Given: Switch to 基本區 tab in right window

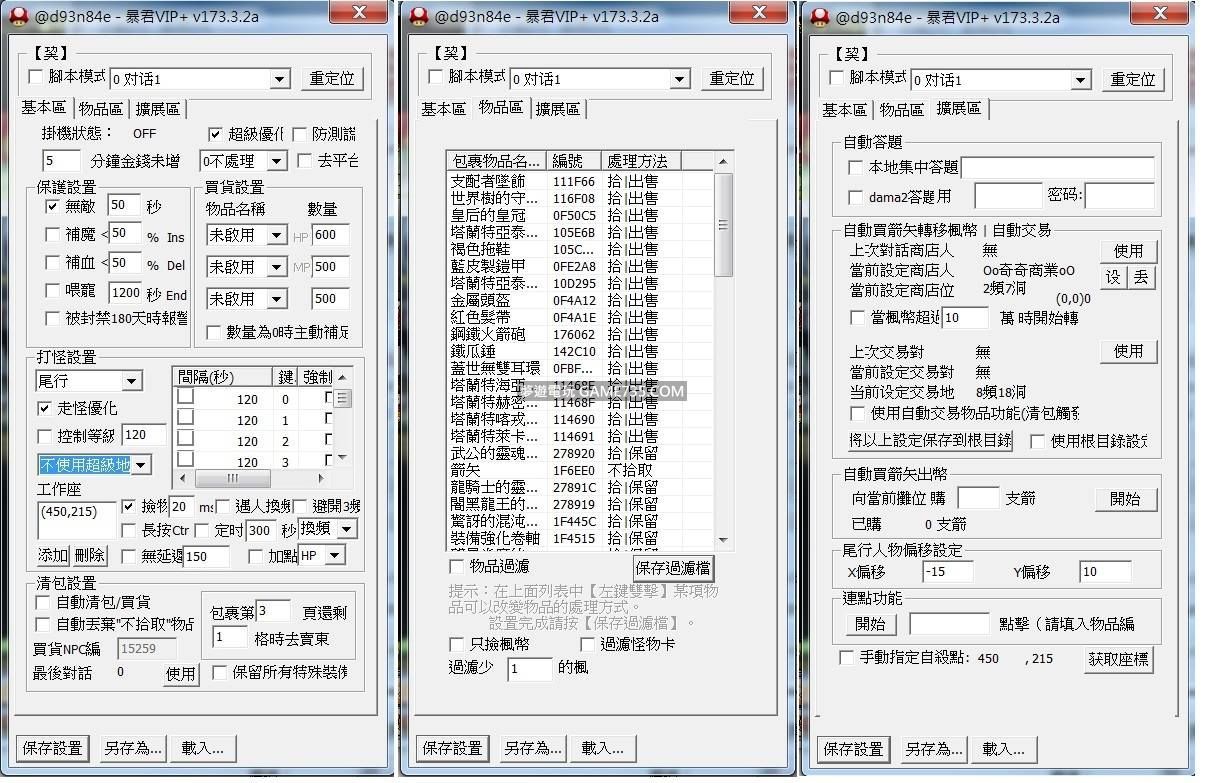Looking at the screenshot, I should point(845,110).
